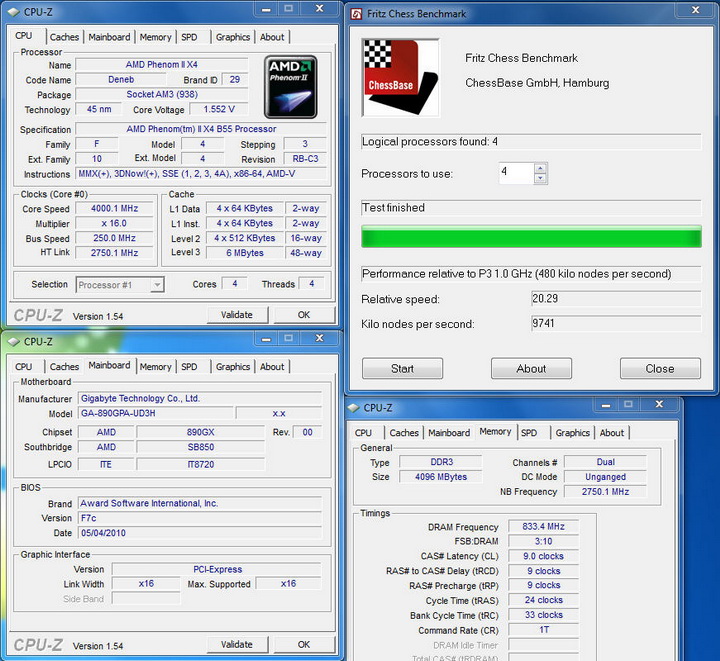This screenshot has width=720, height=661.
Task: Click the BIOS date 05/04/2010
Action: coord(200,533)
